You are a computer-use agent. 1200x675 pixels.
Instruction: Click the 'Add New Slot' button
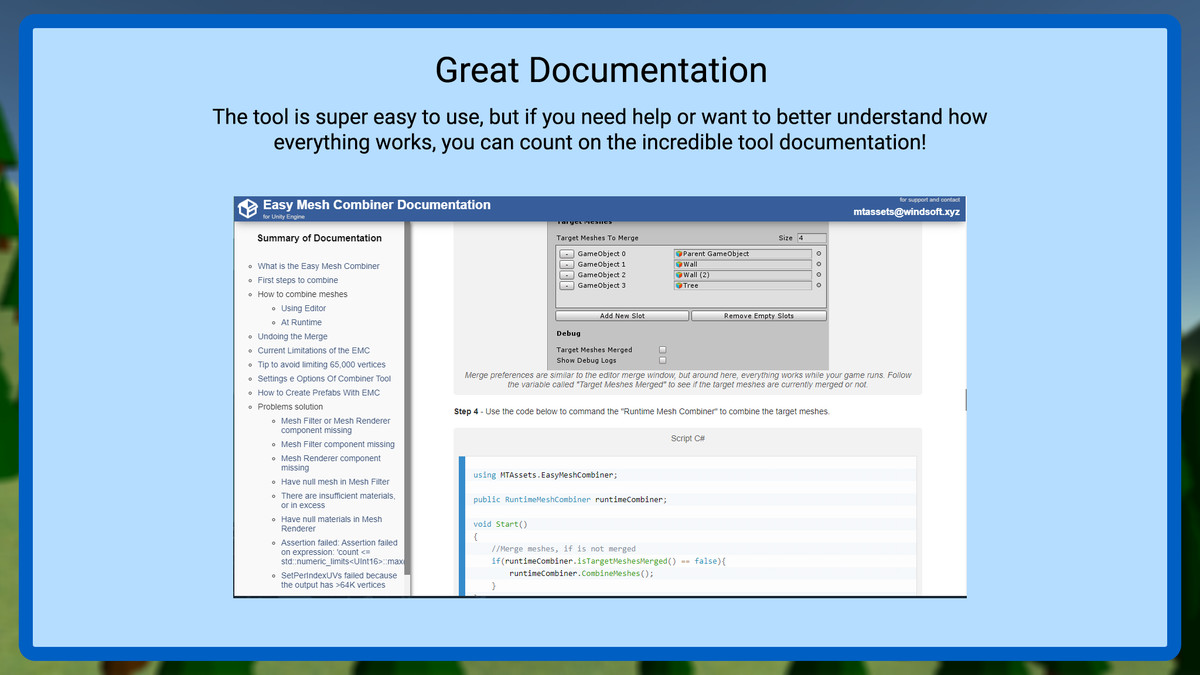[622, 316]
